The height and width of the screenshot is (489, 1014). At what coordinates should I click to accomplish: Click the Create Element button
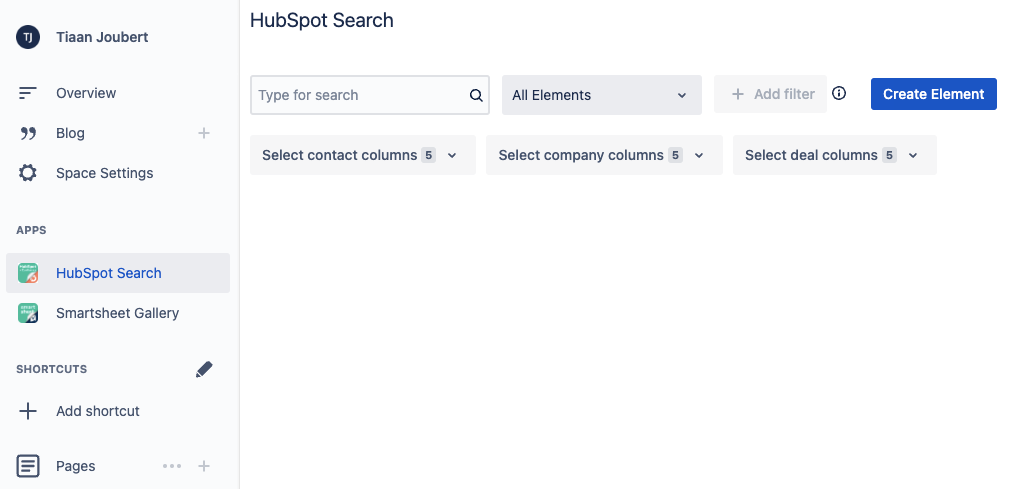point(933,94)
